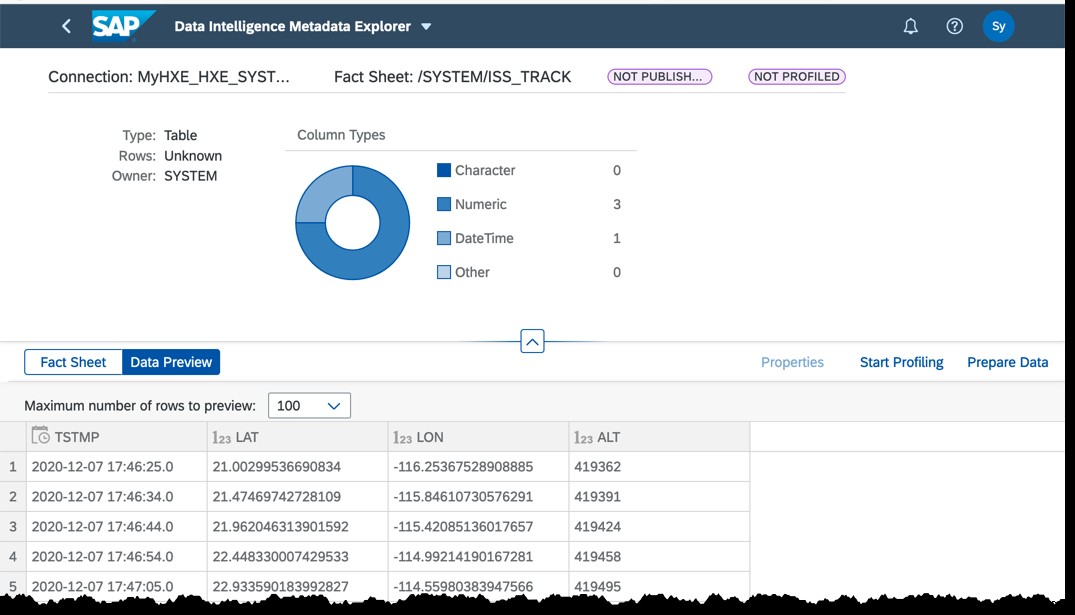Open the Data Intelligence Metadata Explorer dropdown arrow
The height and width of the screenshot is (615, 1075).
[426, 27]
